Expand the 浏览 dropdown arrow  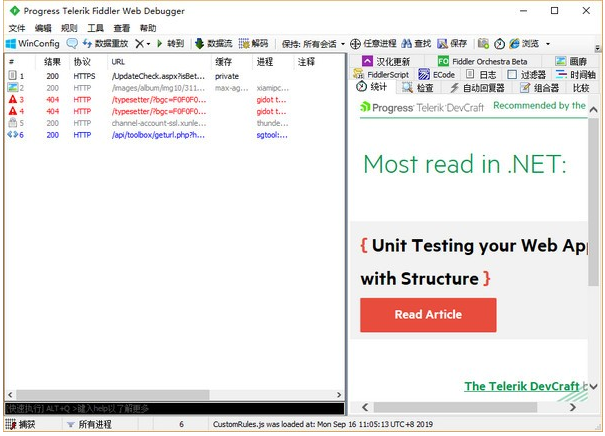548,44
